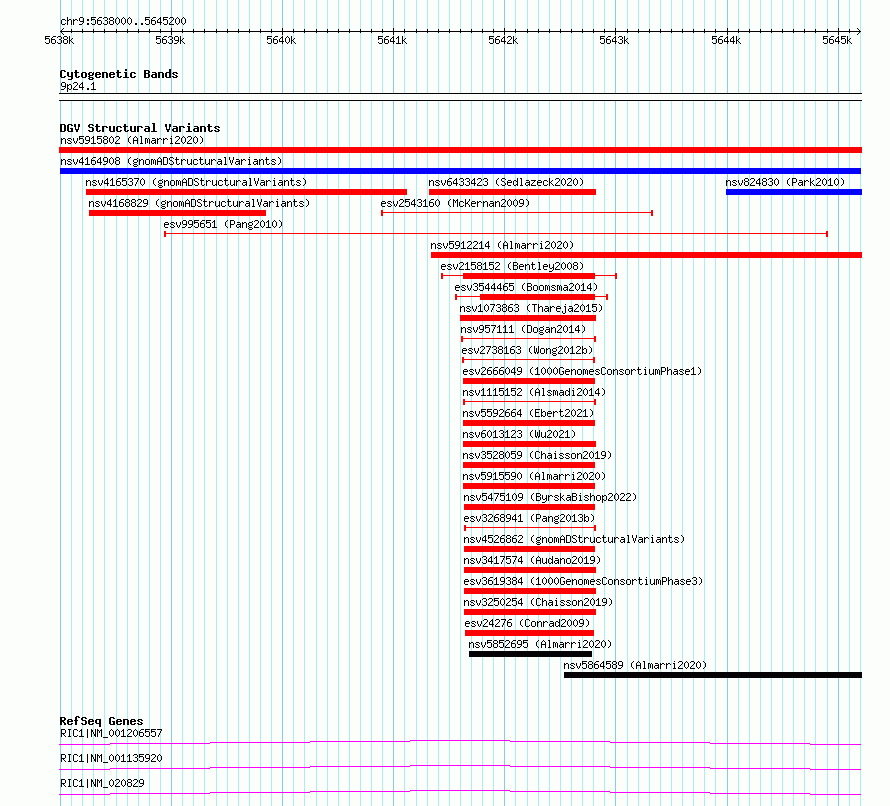Open esv2543160 (McKernan2009) variant

click(x=455, y=203)
